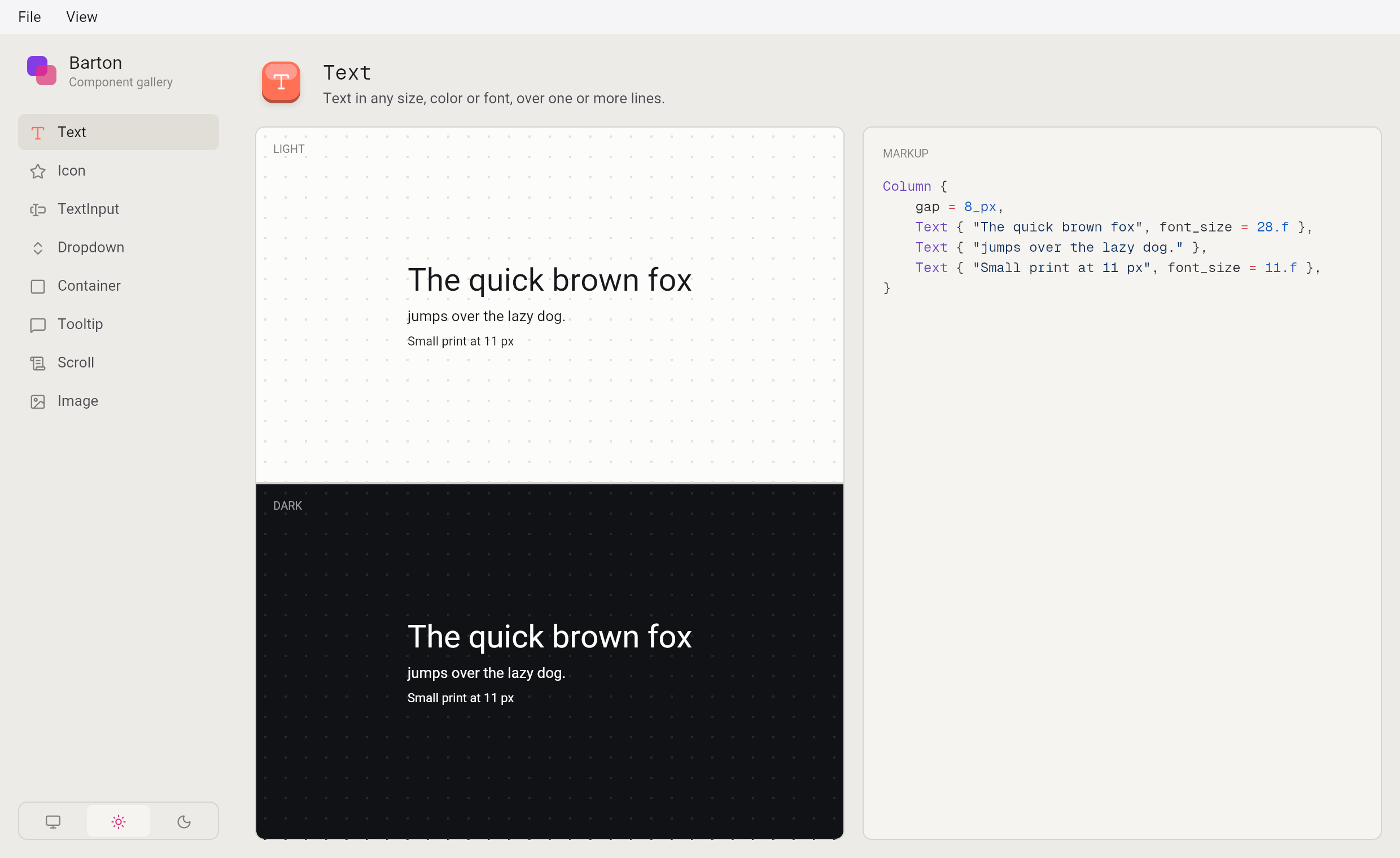The width and height of the screenshot is (1400, 858).
Task: Switch to system theme monitor button
Action: tap(53, 821)
